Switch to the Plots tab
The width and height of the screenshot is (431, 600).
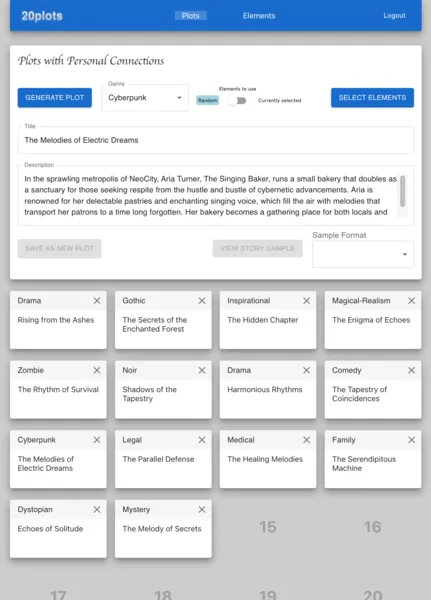191,16
